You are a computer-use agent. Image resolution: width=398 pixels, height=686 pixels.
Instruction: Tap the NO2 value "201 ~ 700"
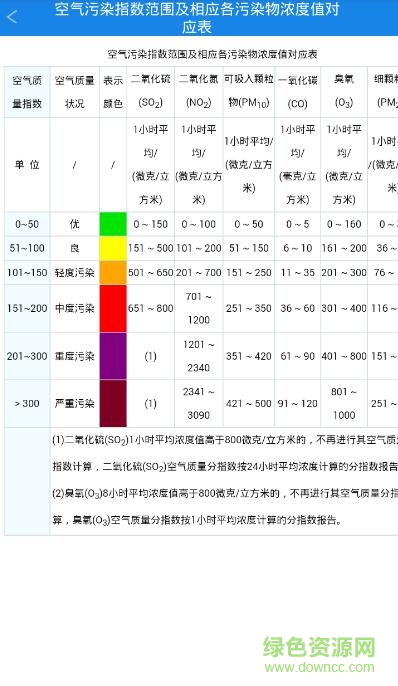[199, 273]
